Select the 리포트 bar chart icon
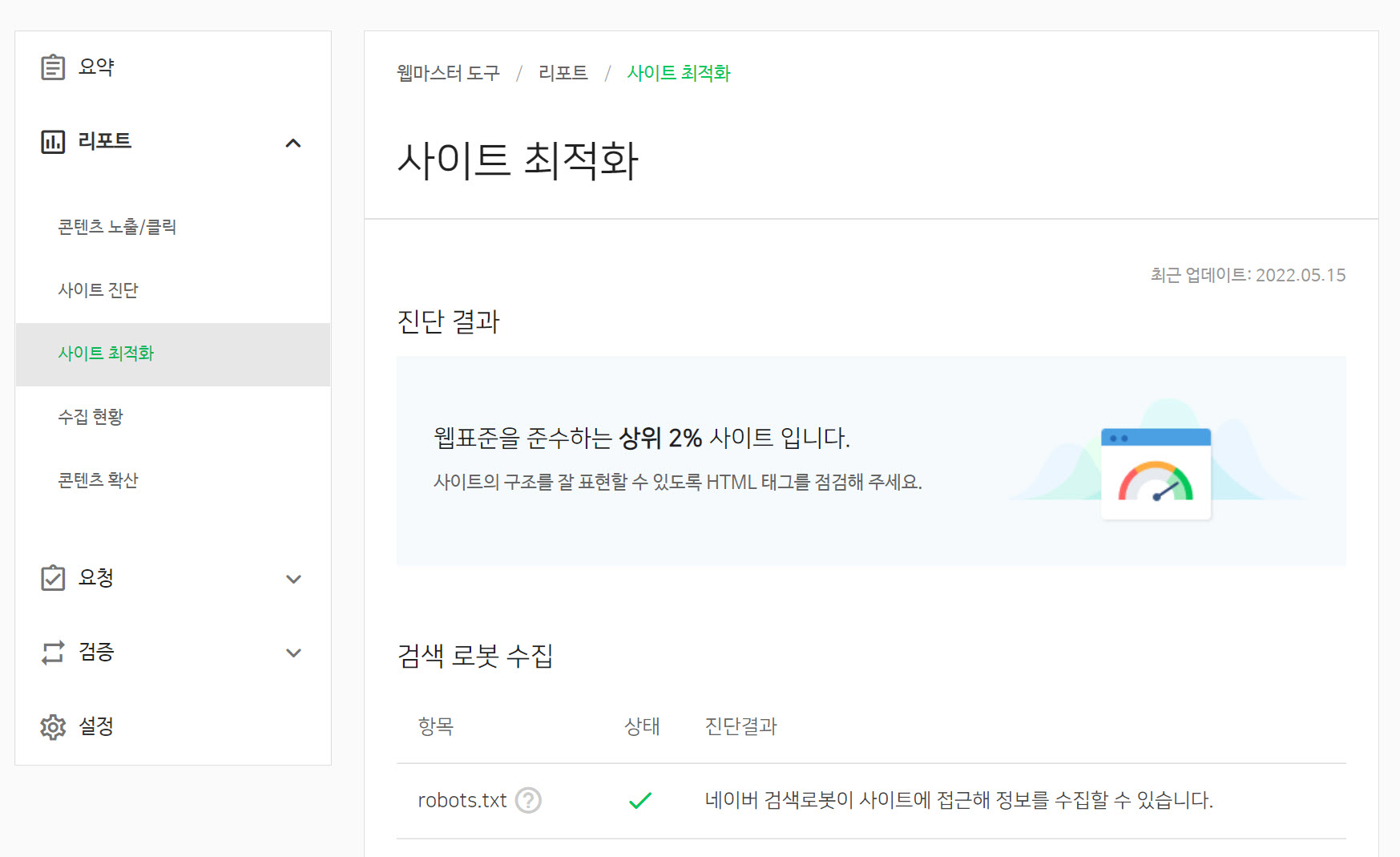The image size is (1400, 857). tap(51, 142)
